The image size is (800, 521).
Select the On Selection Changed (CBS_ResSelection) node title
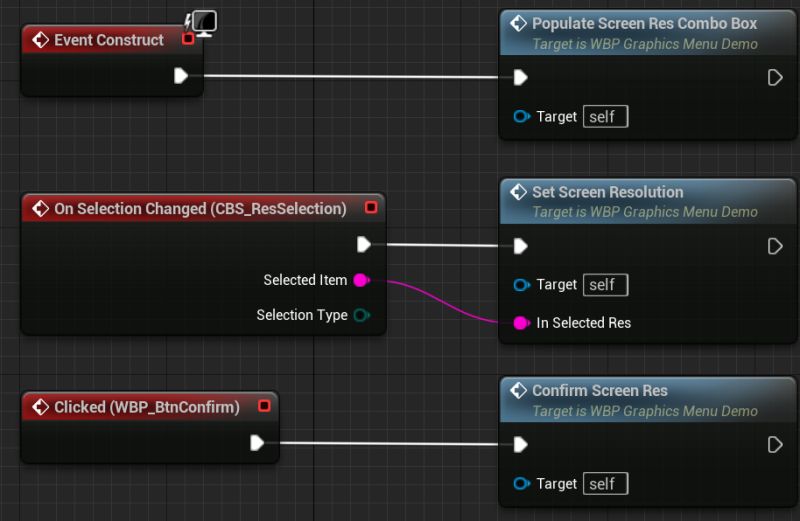coord(200,208)
